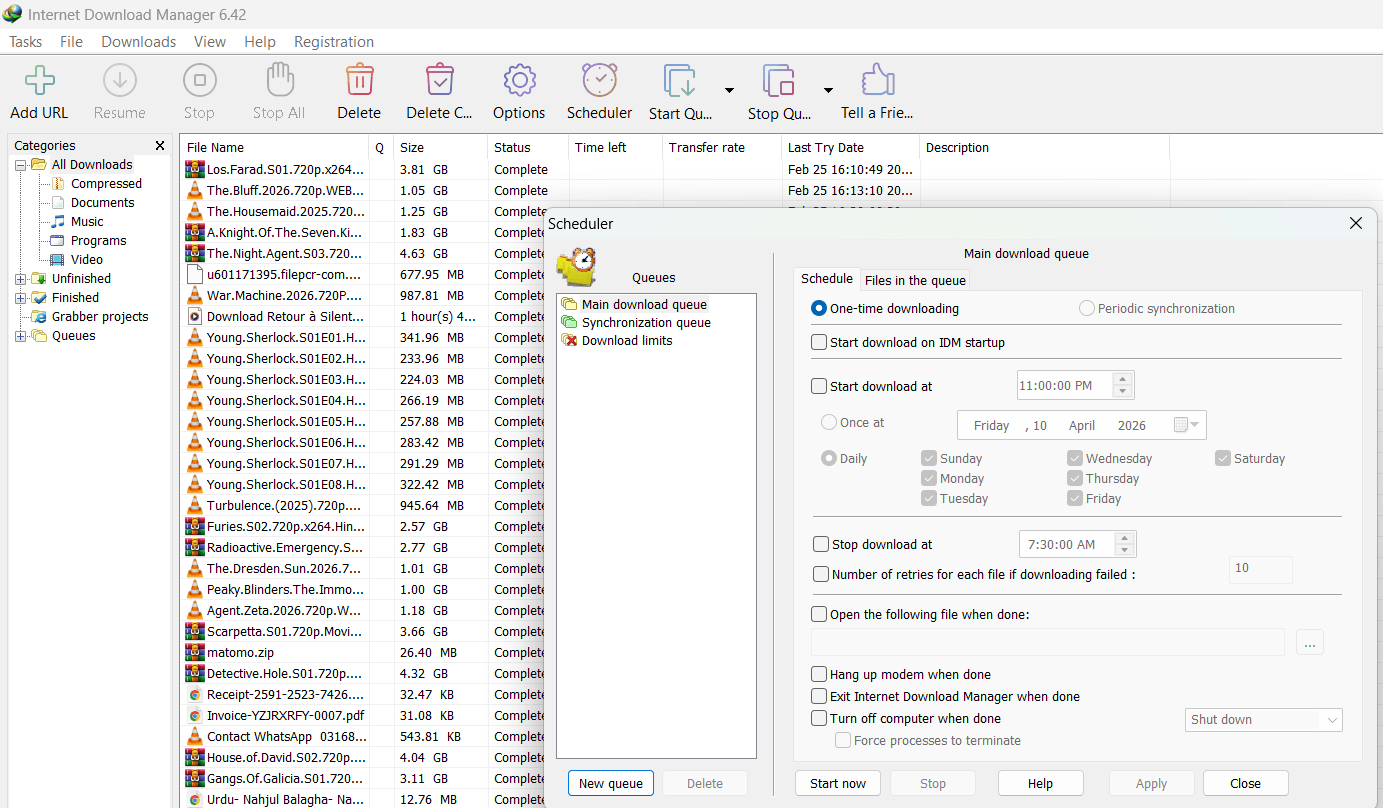Open the calendar picker icon for date

coord(1187,425)
